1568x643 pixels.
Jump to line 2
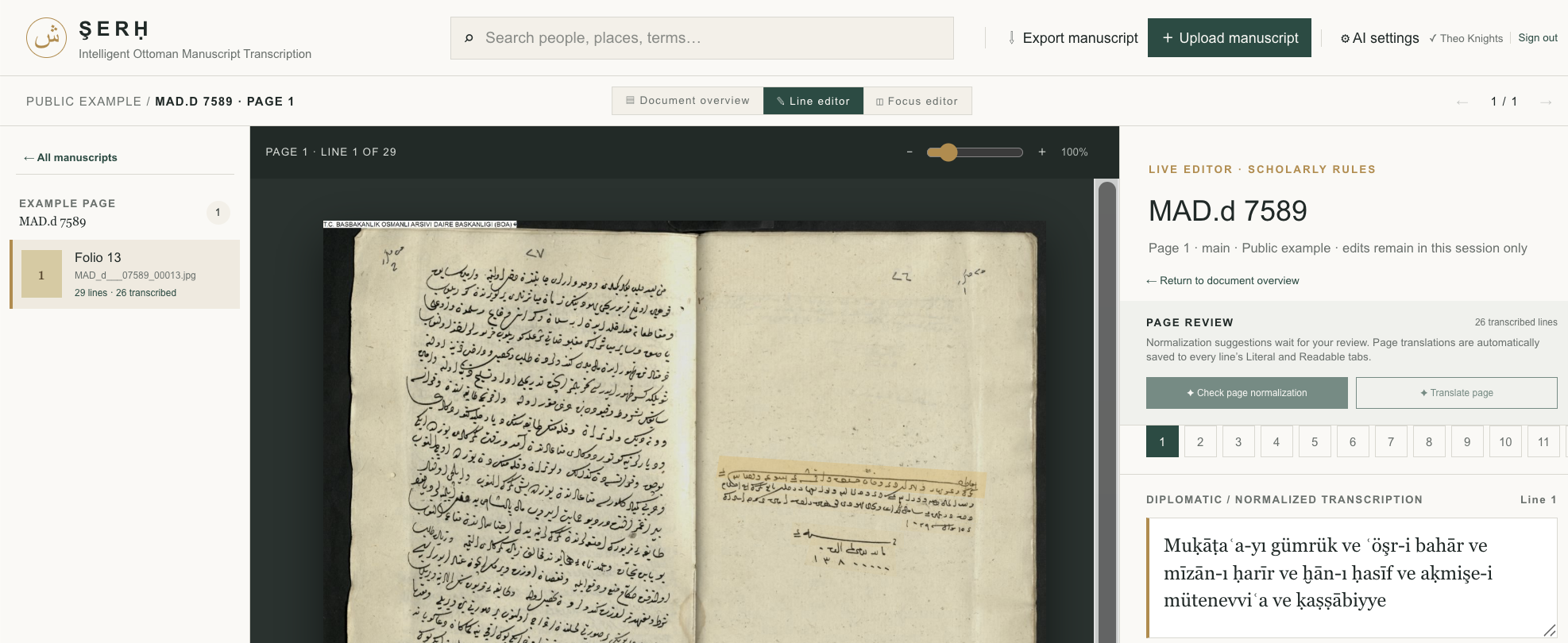(1200, 441)
